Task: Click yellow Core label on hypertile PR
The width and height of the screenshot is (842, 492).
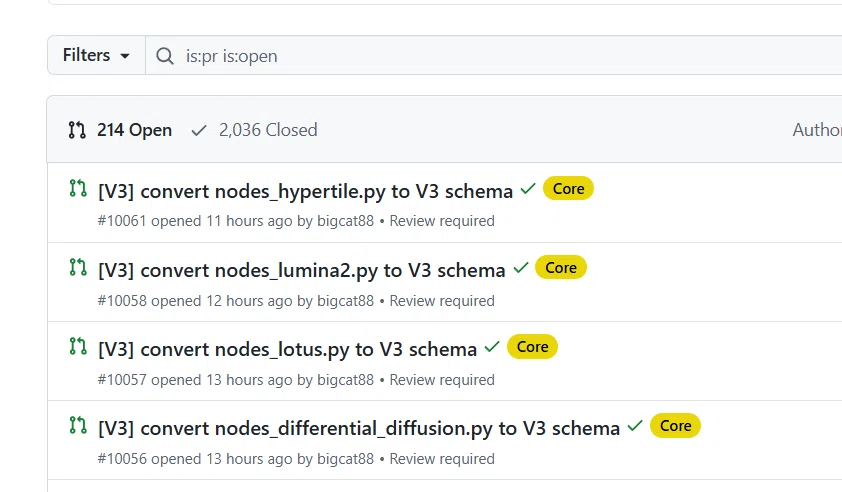Action: (568, 189)
